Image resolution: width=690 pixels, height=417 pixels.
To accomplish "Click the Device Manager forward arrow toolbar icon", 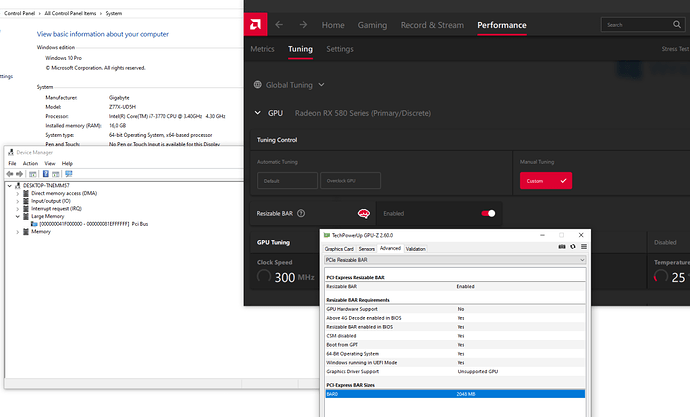I will [19, 174].
